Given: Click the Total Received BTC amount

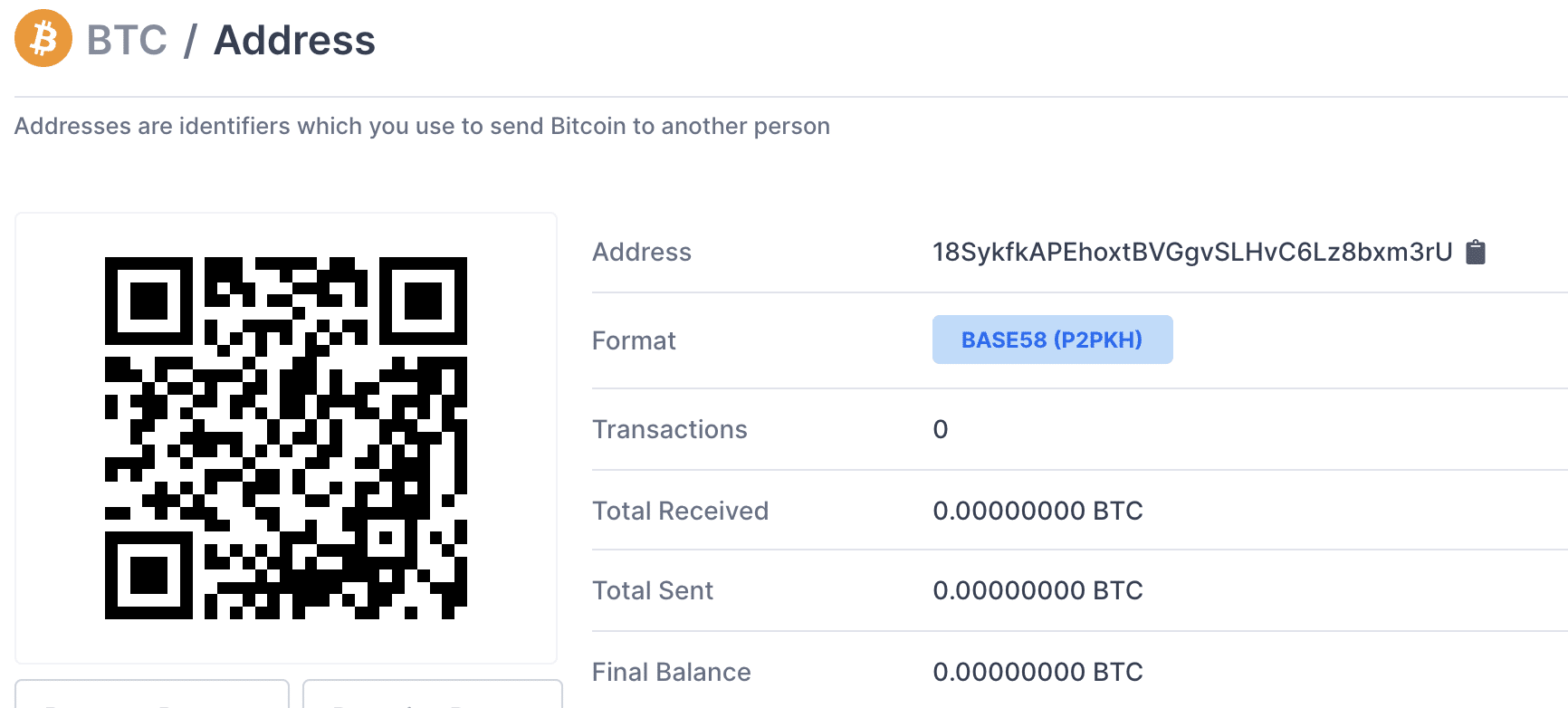Looking at the screenshot, I should (x=1037, y=511).
